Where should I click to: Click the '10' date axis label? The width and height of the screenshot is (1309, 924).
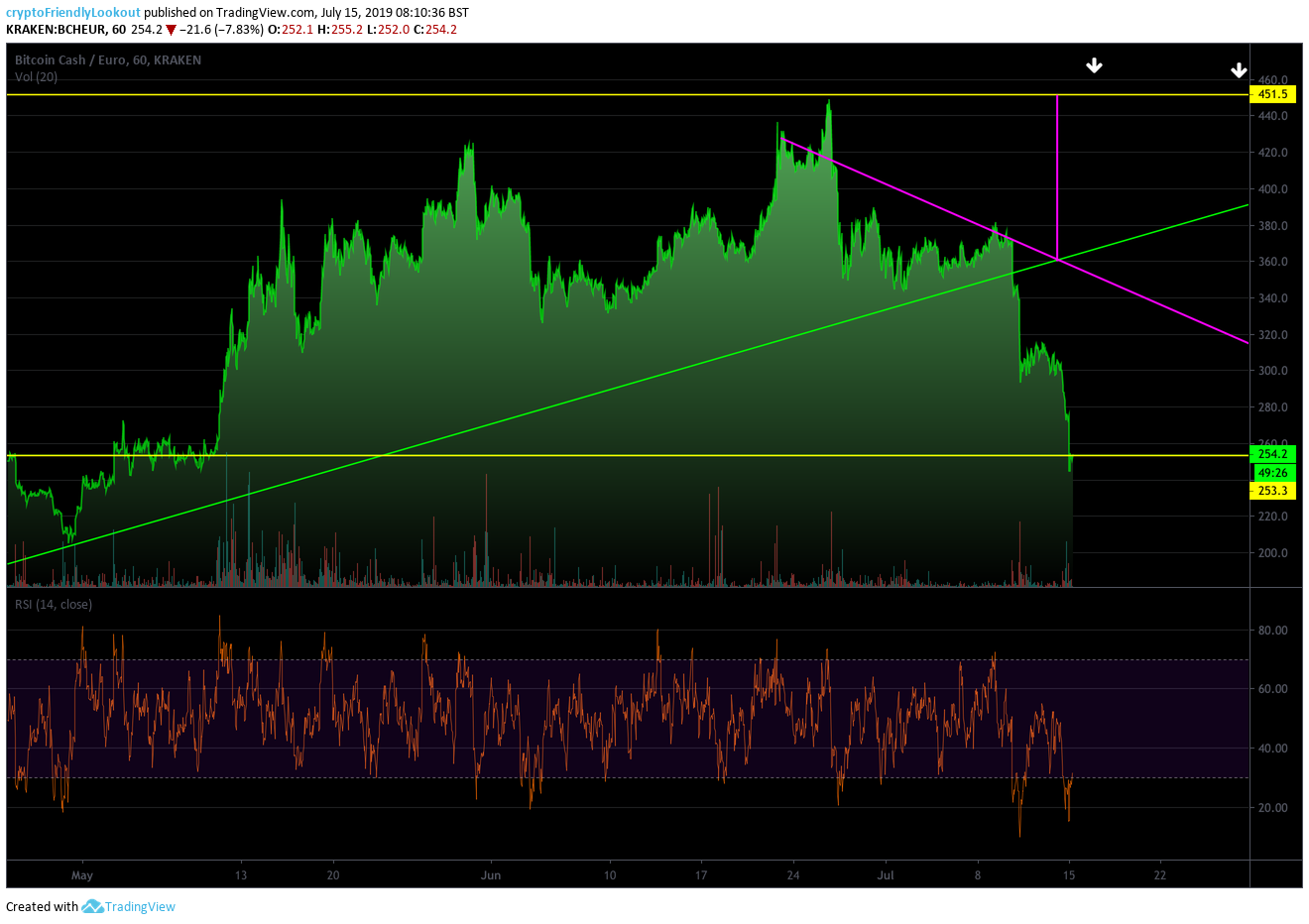tap(610, 875)
